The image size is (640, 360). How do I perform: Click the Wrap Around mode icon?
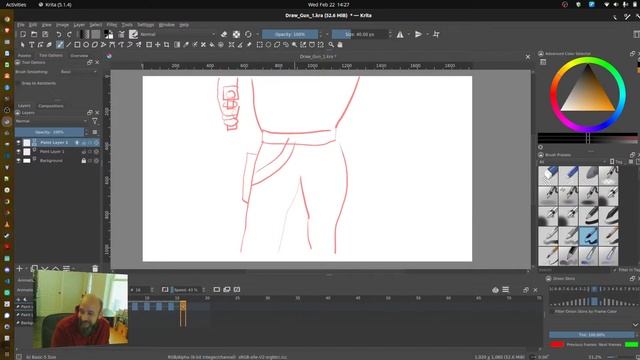pyautogui.click(x=436, y=34)
